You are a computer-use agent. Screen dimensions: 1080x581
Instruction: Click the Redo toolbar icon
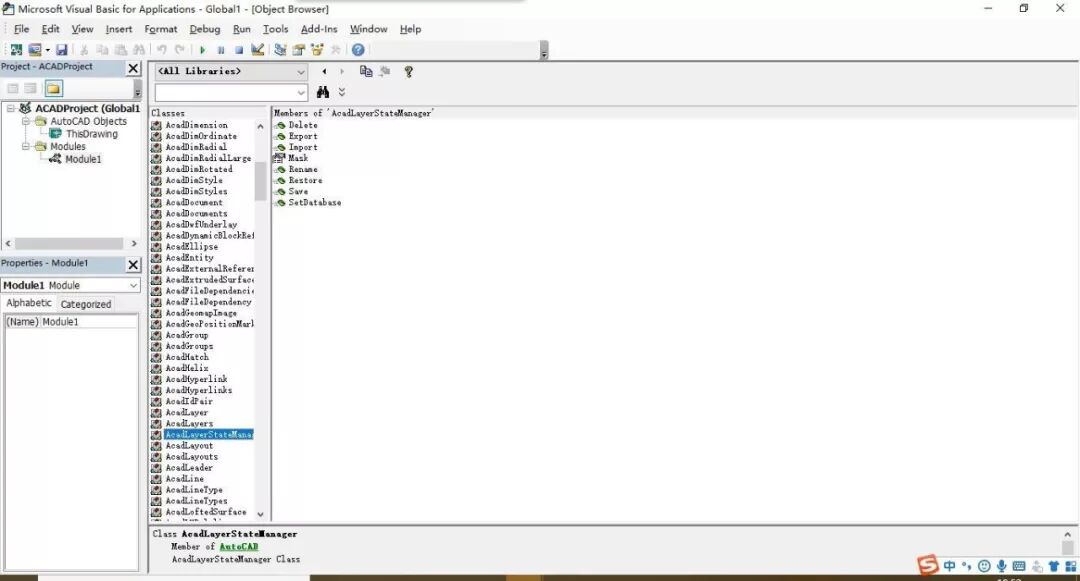point(180,50)
